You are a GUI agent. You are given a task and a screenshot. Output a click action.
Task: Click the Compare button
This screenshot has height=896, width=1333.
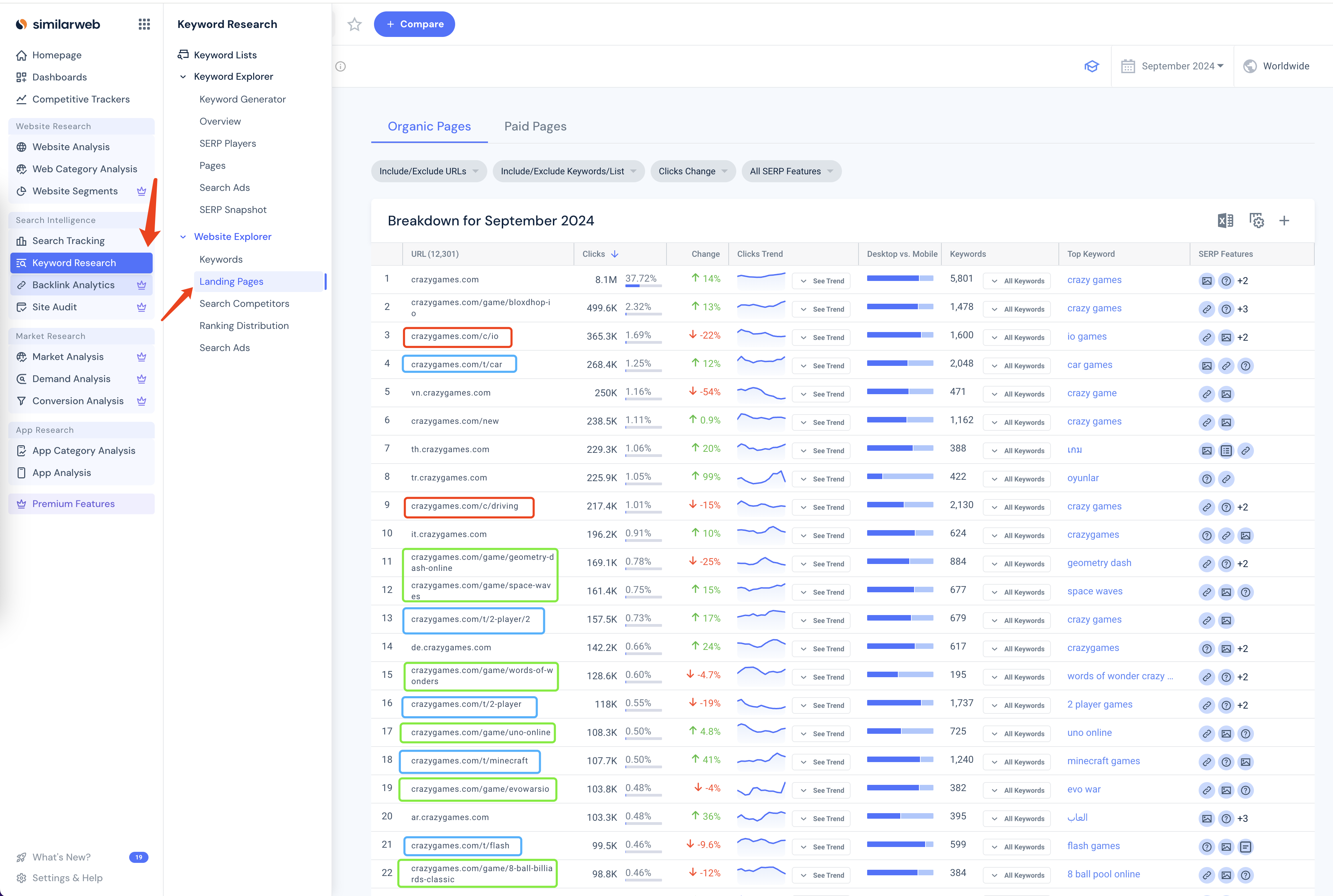click(x=414, y=24)
